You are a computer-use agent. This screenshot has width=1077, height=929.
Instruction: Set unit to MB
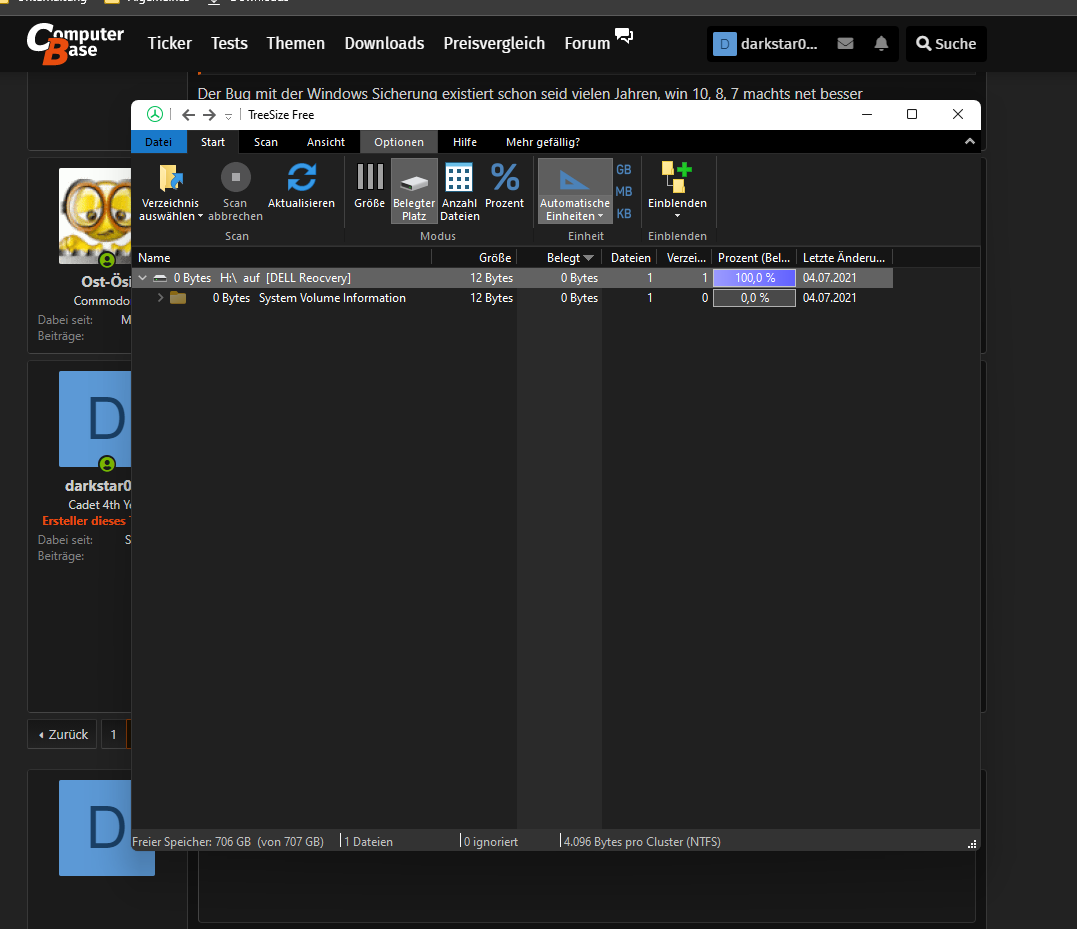(x=624, y=192)
